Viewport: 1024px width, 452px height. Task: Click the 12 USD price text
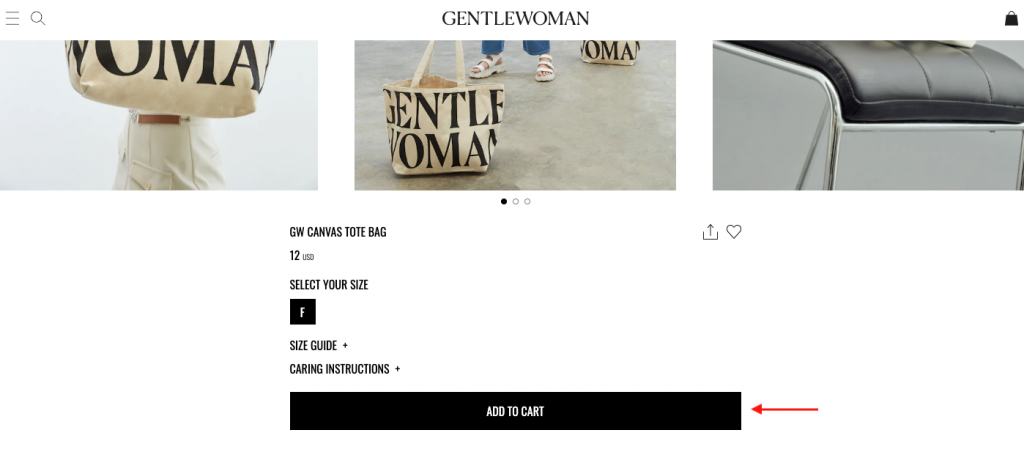(301, 255)
